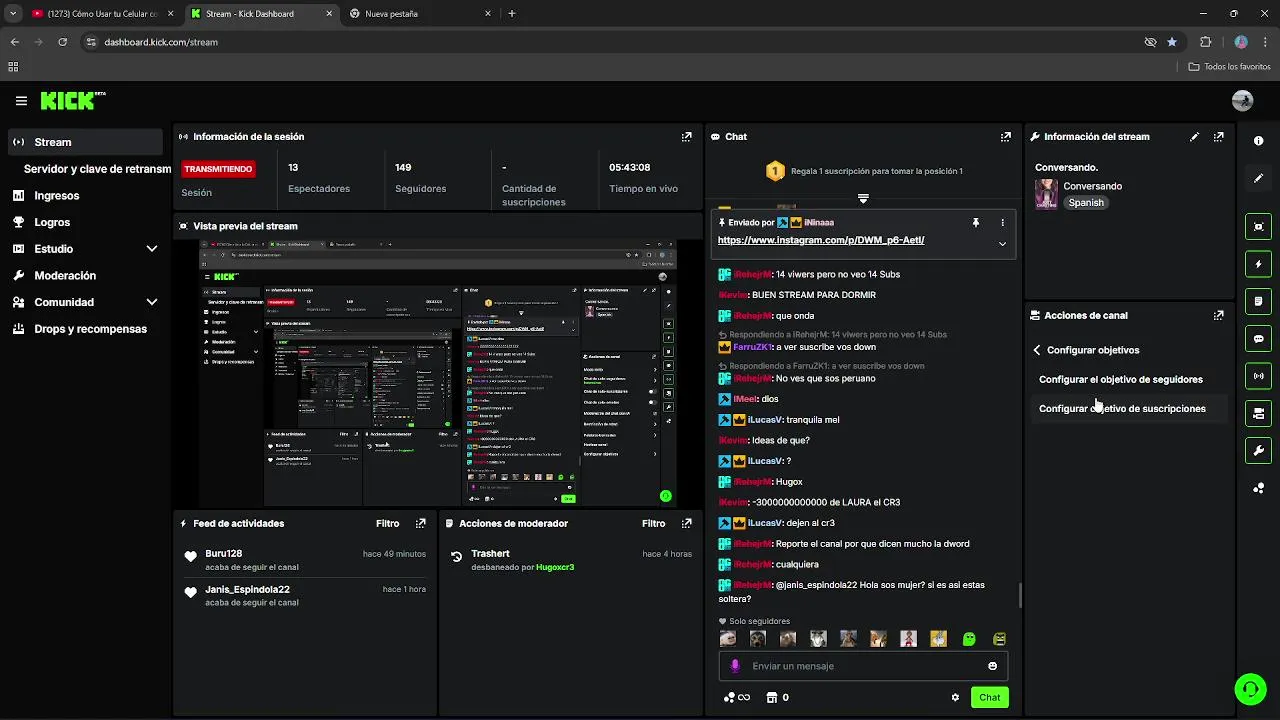The height and width of the screenshot is (720, 1280).
Task: Open Servidor y clave de retransmisión
Action: (97, 169)
